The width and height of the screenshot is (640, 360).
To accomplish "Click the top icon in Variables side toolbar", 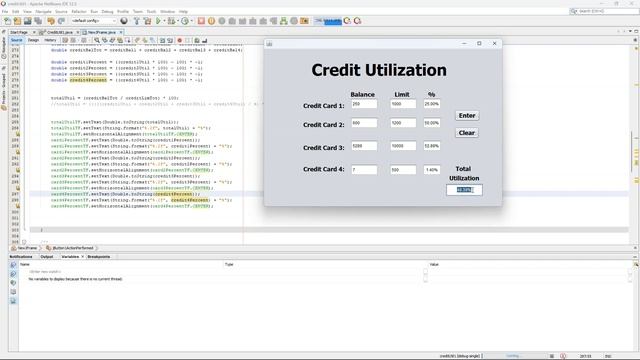I will click(x=13, y=265).
